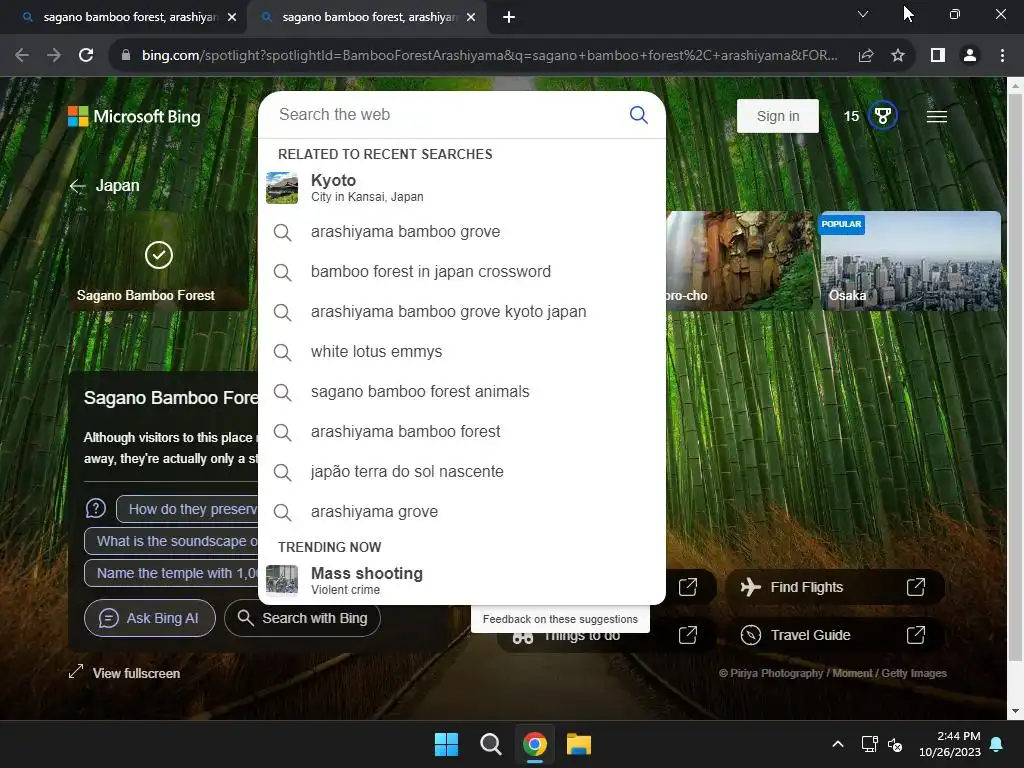Switch to the second sagano bamboo forest tab

tap(370, 17)
